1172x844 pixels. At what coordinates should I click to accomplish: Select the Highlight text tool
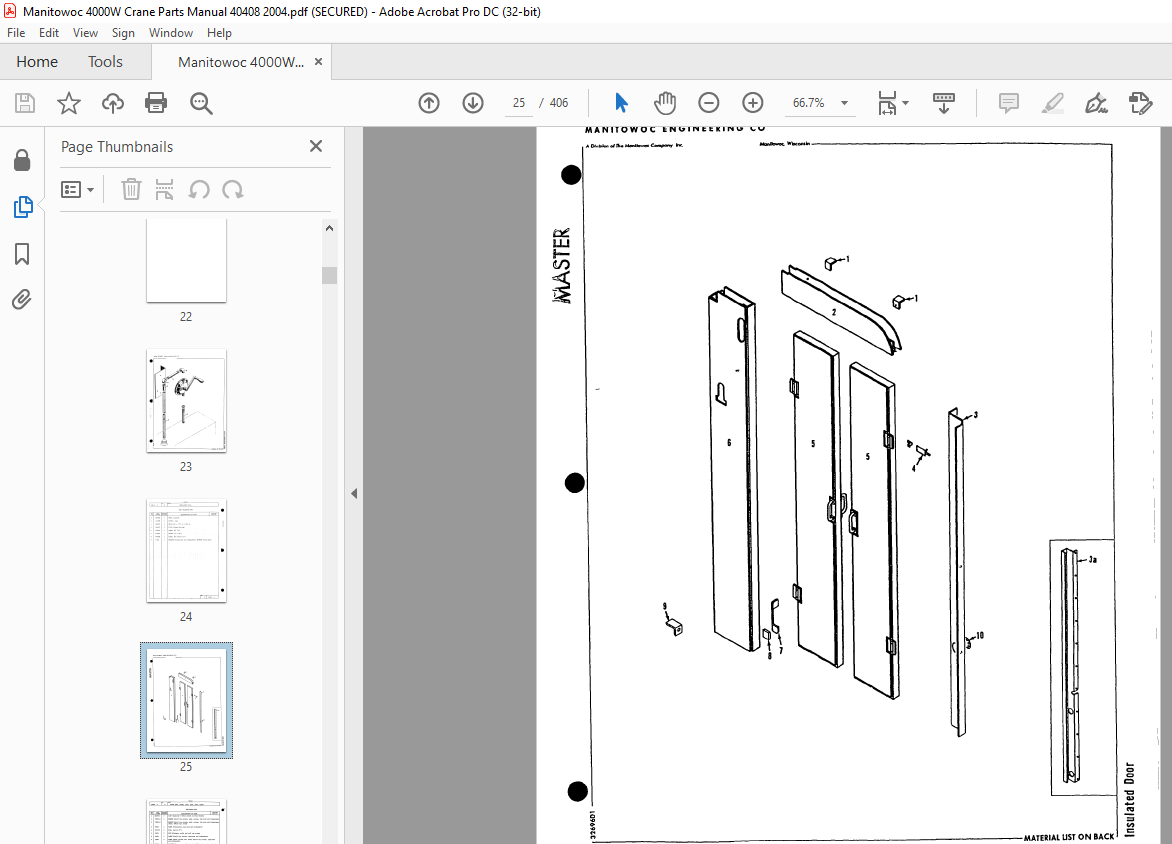[1052, 103]
